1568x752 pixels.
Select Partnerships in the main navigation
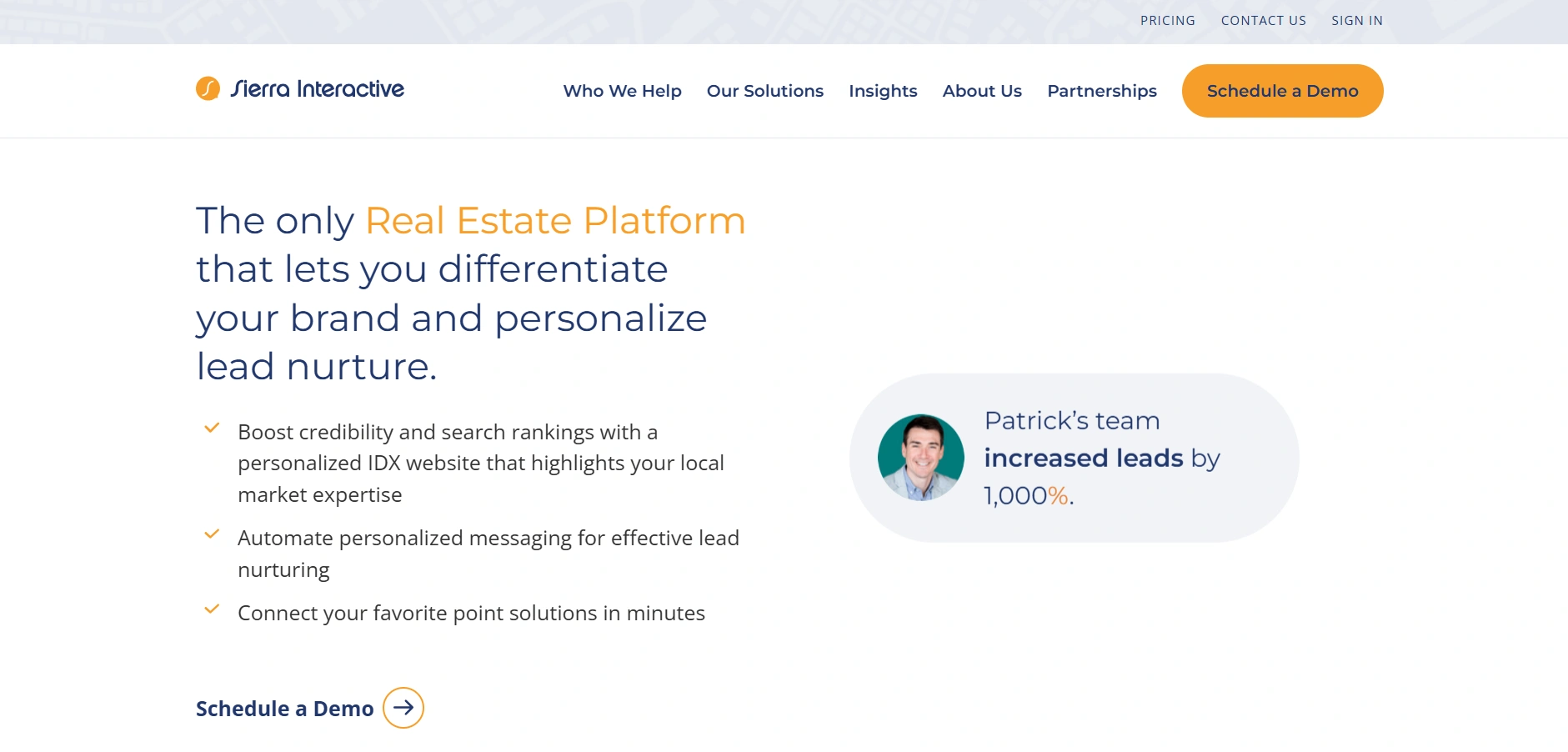[x=1101, y=91]
